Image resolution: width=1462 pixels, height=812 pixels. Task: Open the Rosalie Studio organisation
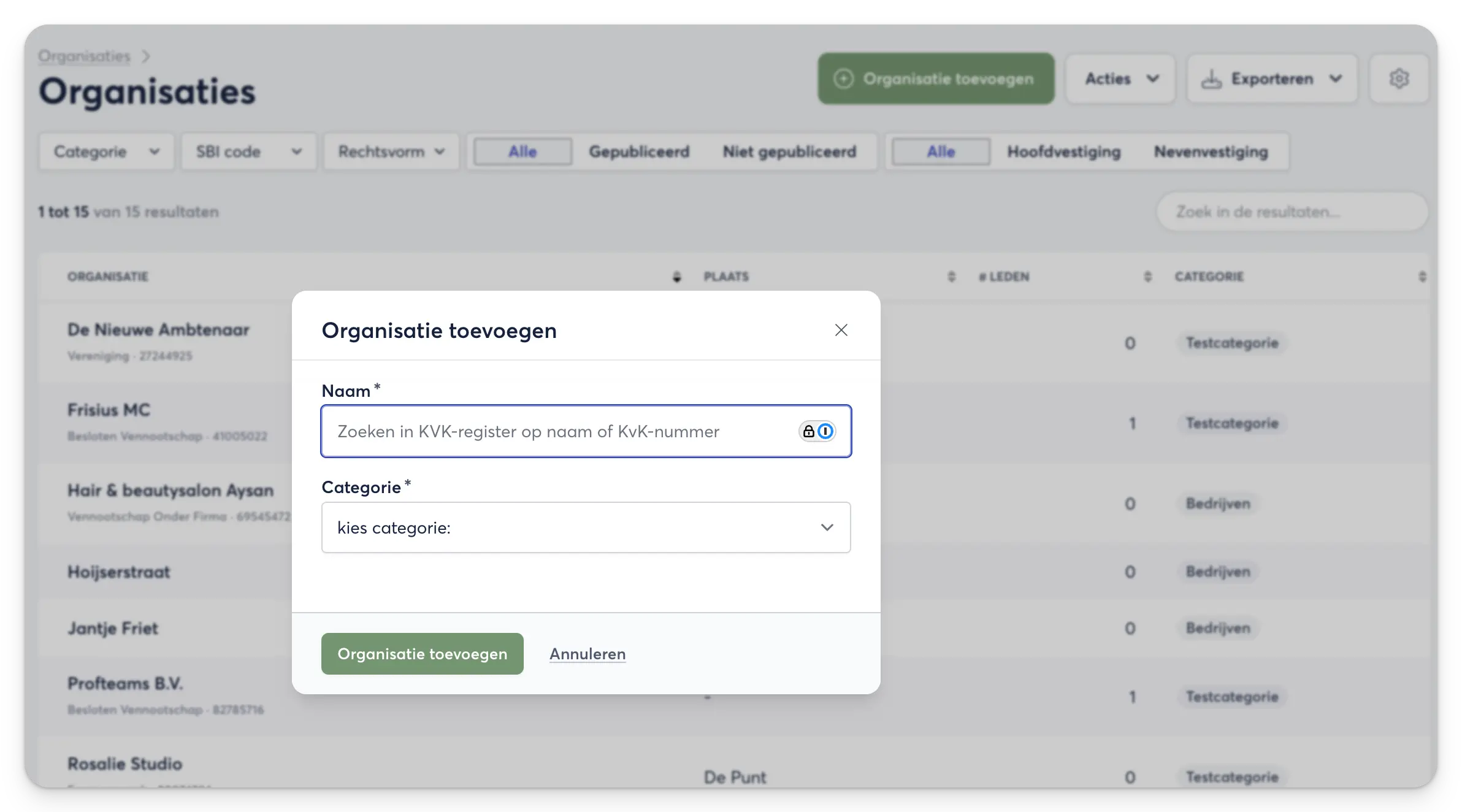click(x=124, y=764)
